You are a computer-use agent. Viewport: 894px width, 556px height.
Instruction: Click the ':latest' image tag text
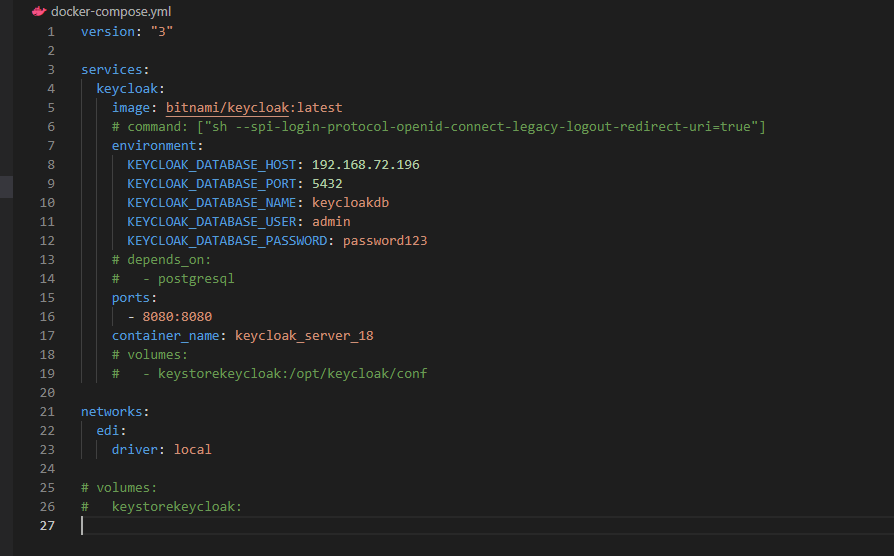pos(316,107)
